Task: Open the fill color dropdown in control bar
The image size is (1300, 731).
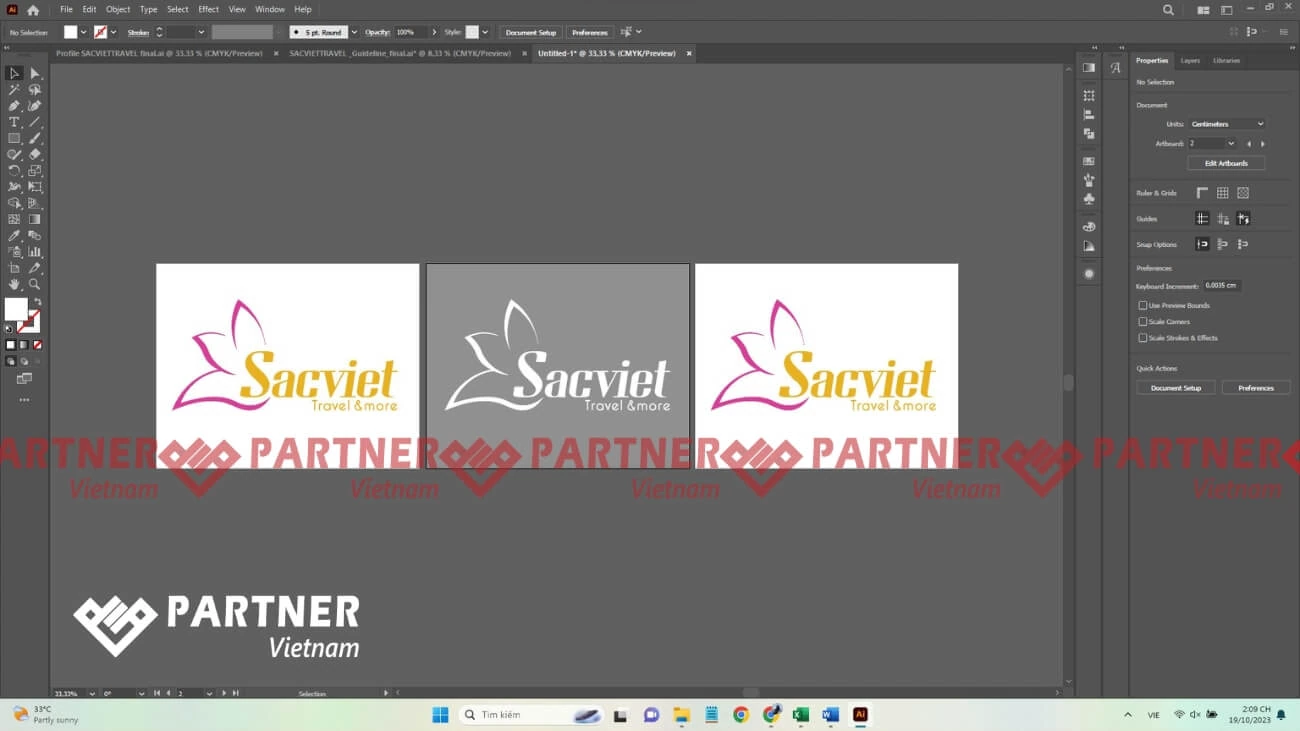Action: [84, 32]
